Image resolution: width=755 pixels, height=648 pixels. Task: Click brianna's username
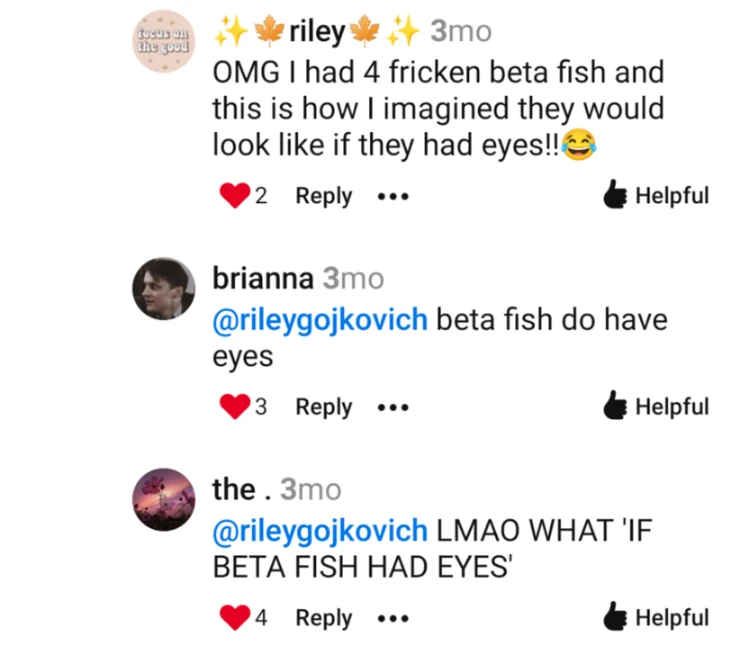263,279
